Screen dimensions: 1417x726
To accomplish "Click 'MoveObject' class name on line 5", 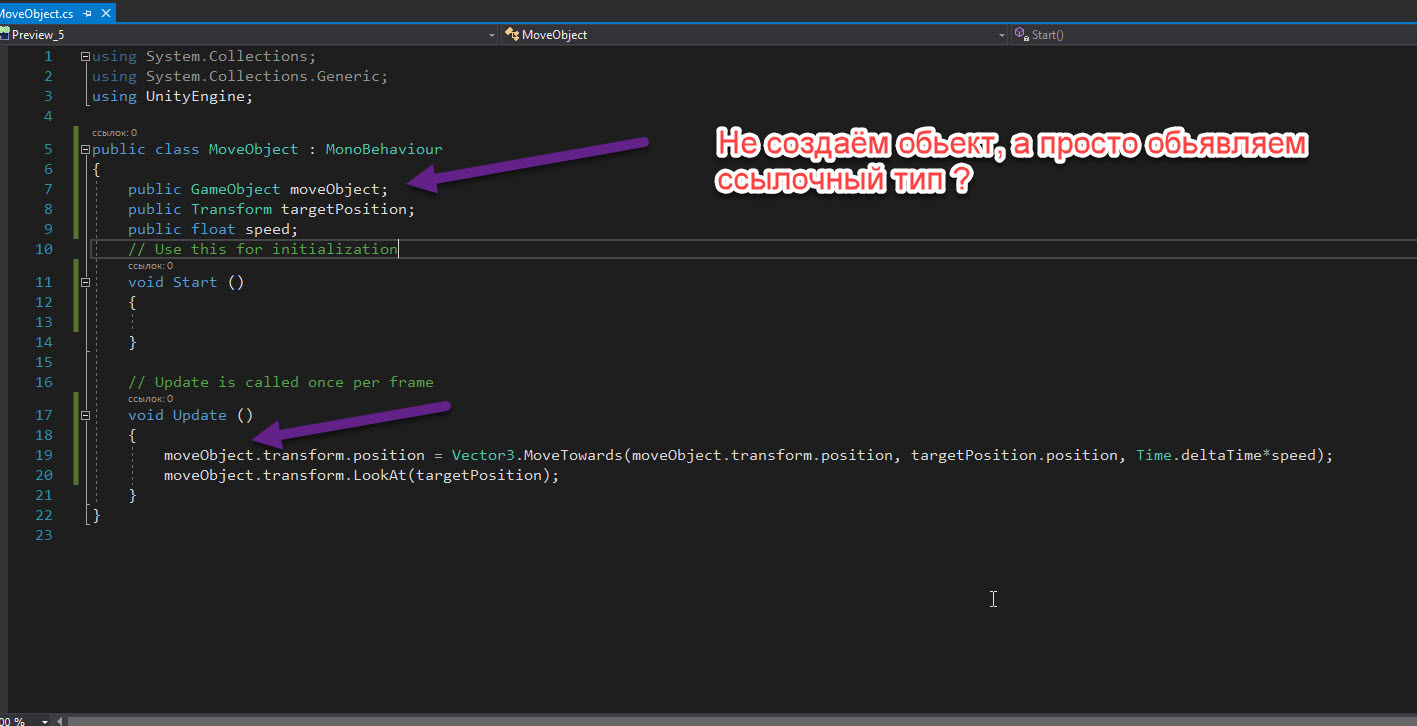I will (253, 149).
